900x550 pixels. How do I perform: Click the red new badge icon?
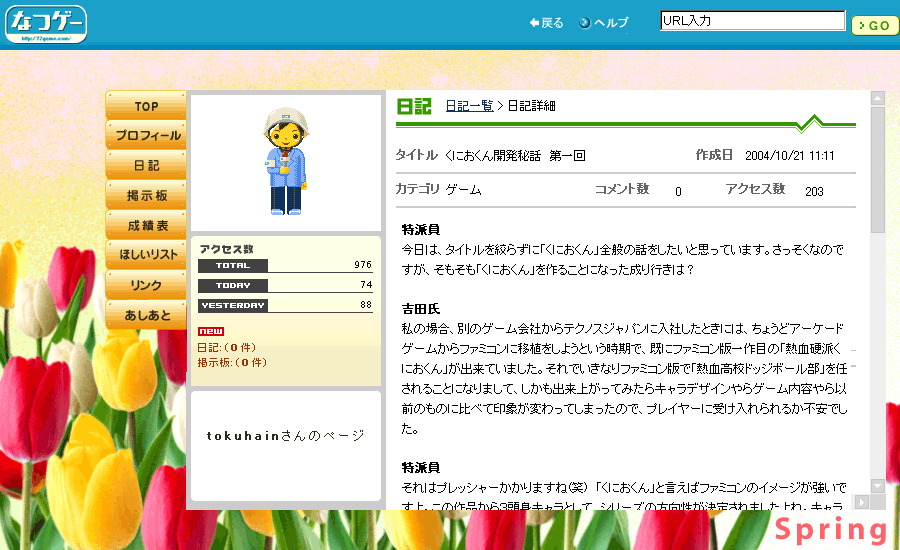(210, 332)
